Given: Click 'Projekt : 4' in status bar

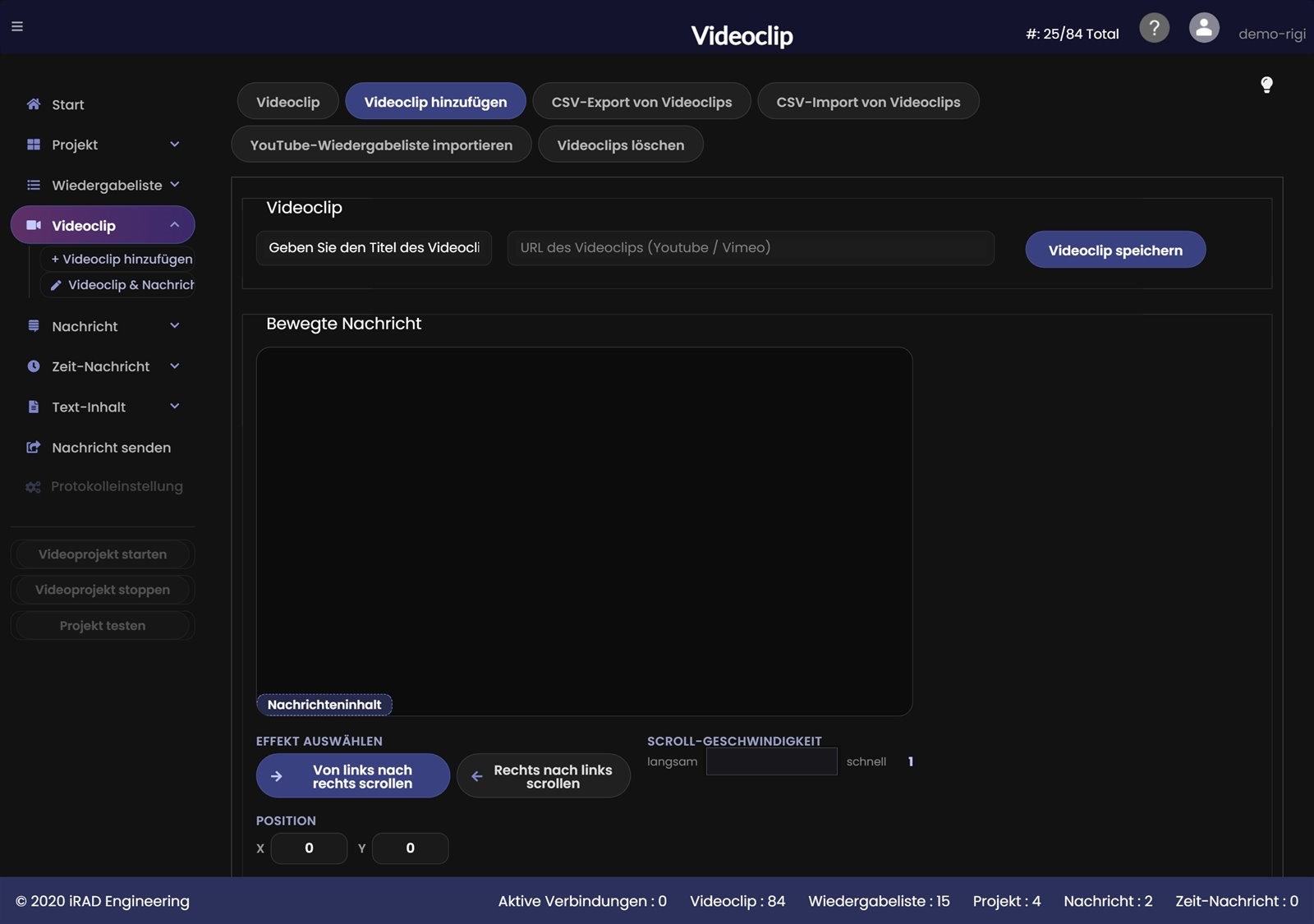Looking at the screenshot, I should [x=1007, y=901].
